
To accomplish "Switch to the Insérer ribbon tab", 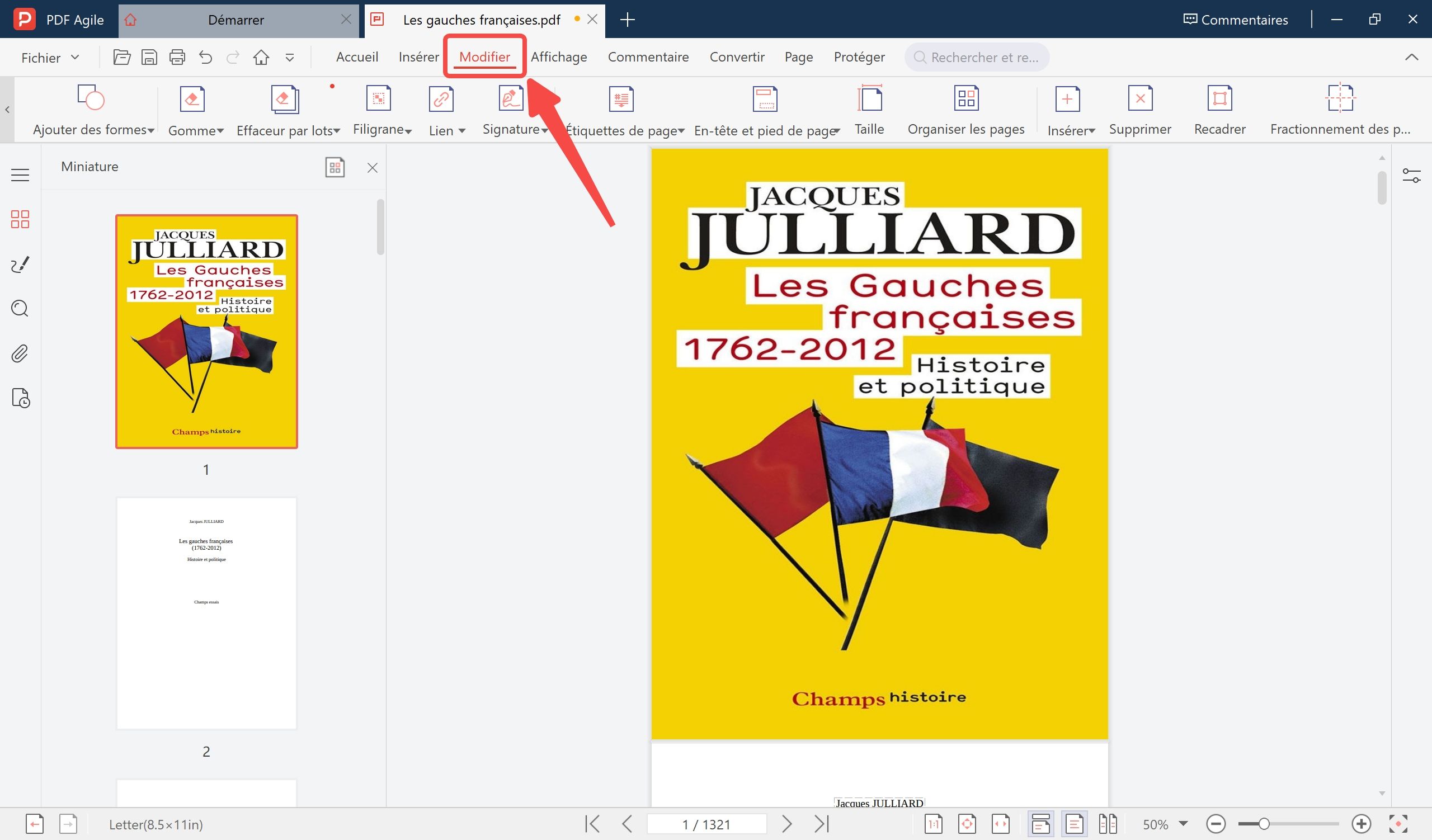I will (419, 57).
